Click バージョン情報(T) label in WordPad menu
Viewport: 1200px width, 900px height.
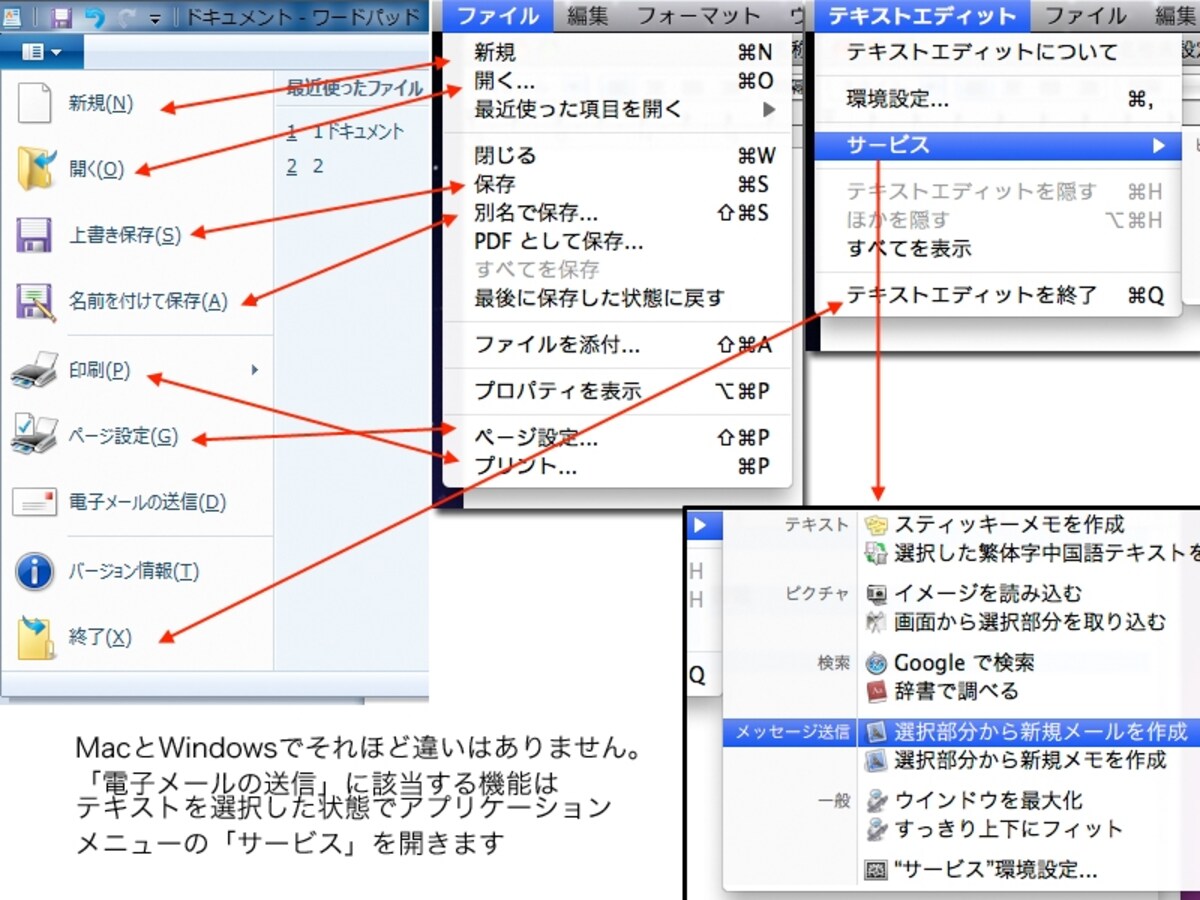[x=133, y=572]
